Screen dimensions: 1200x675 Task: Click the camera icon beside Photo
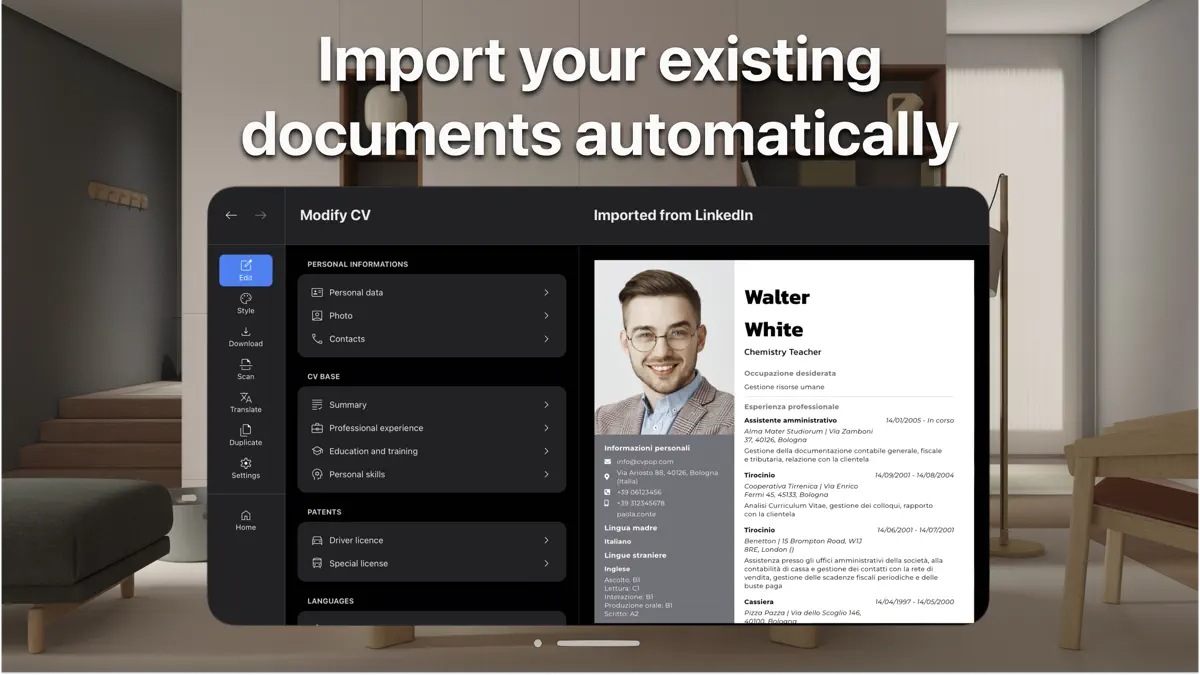319,315
